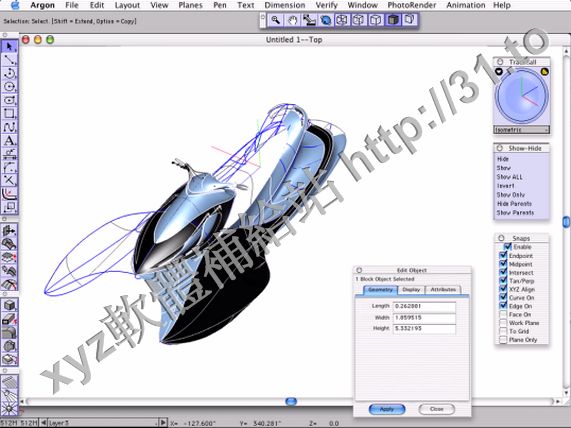
Task: Select the Text tool (A icon)
Action: [9, 141]
